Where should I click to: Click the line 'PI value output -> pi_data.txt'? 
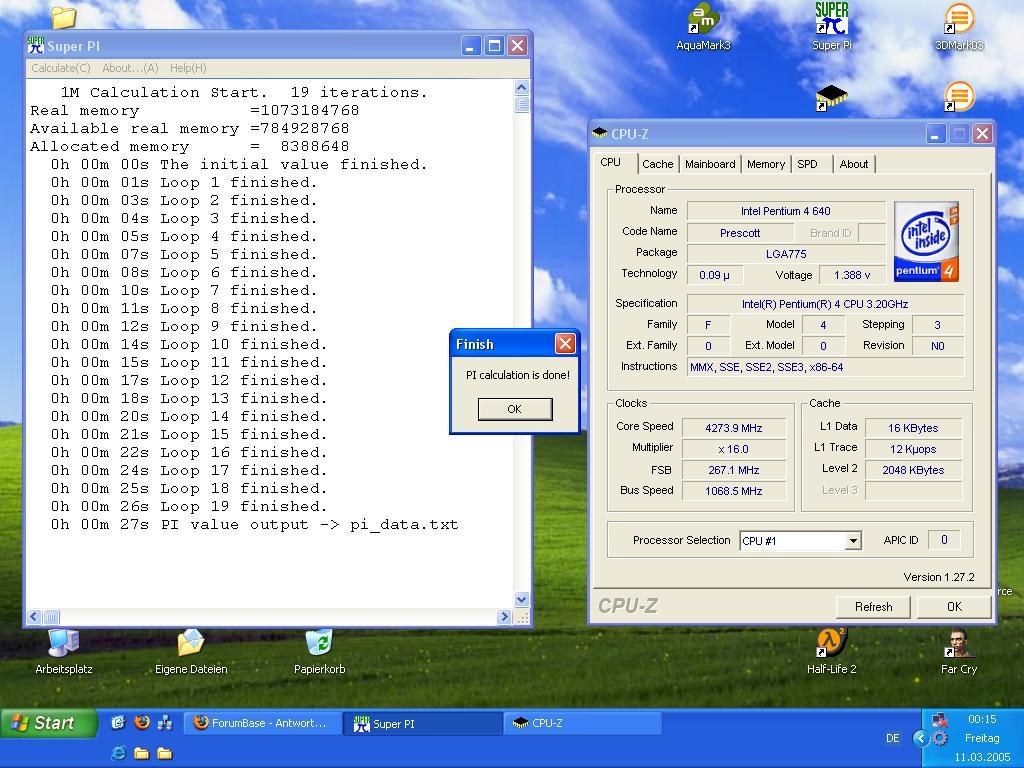310,524
